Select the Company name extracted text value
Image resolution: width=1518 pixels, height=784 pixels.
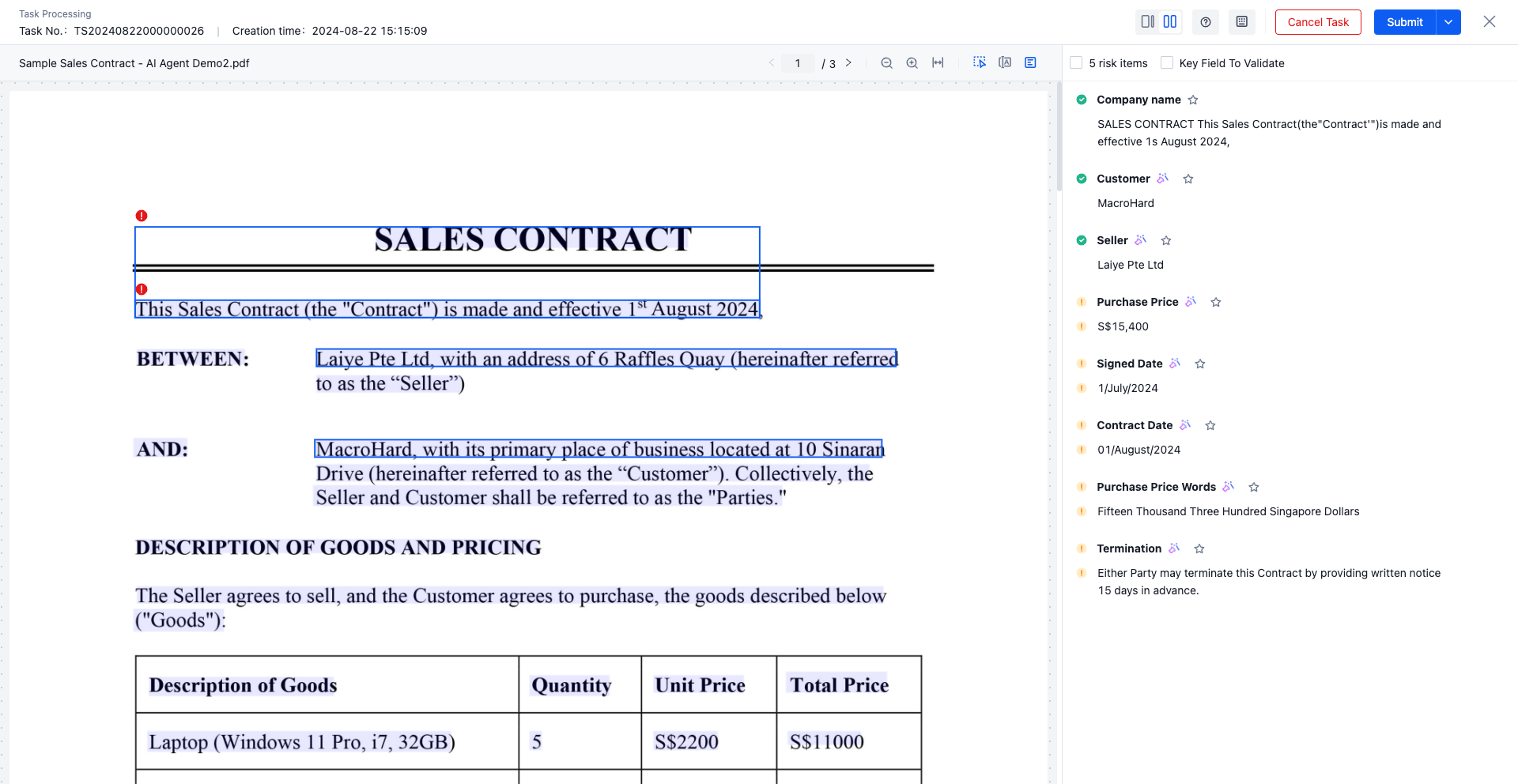[1269, 133]
